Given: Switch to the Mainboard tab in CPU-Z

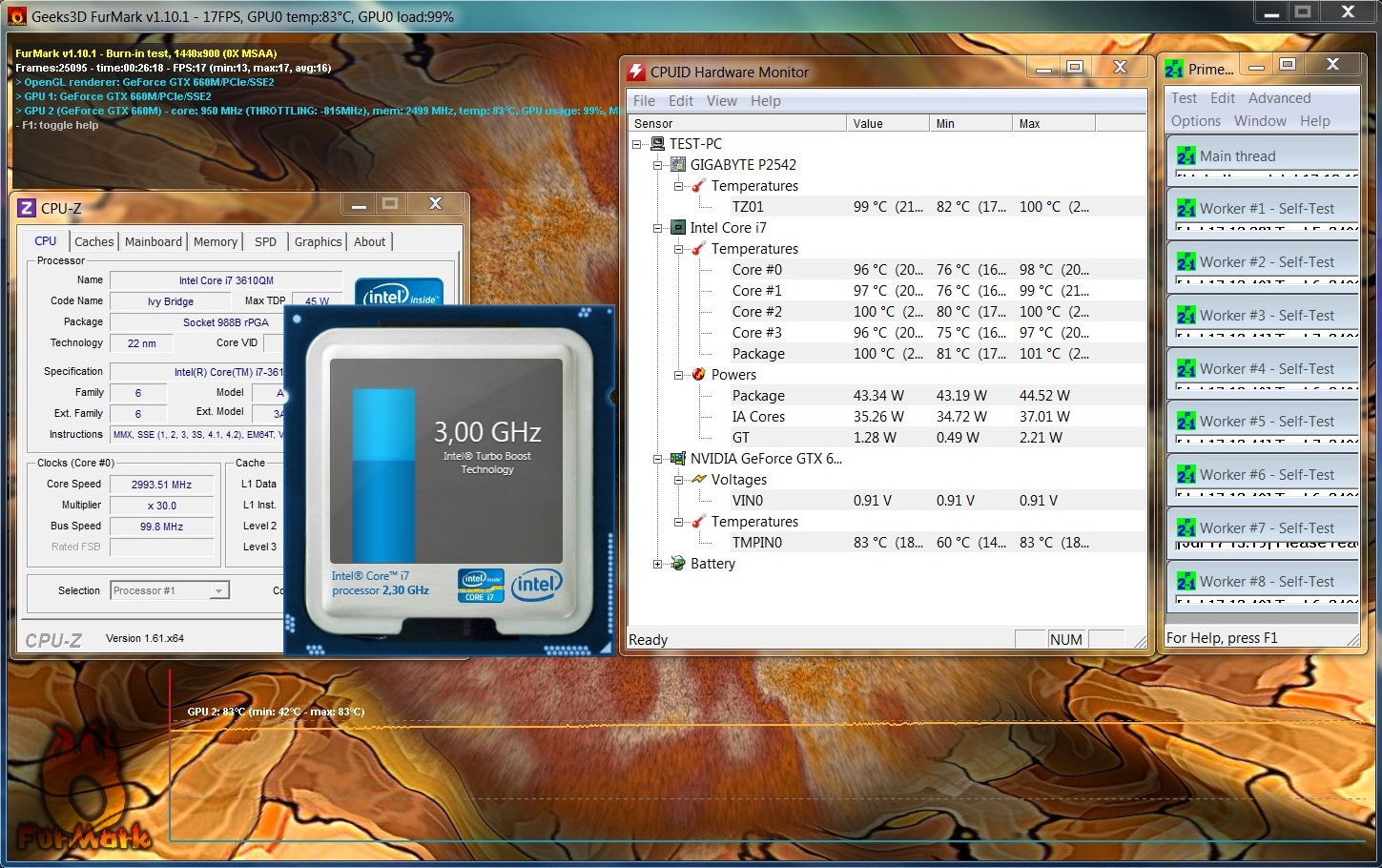Looking at the screenshot, I should click(x=154, y=242).
